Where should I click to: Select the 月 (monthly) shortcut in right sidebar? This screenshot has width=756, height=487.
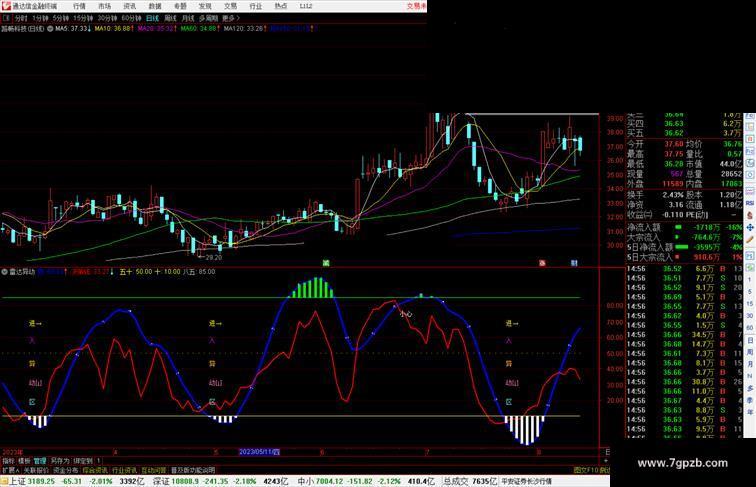pos(750,364)
